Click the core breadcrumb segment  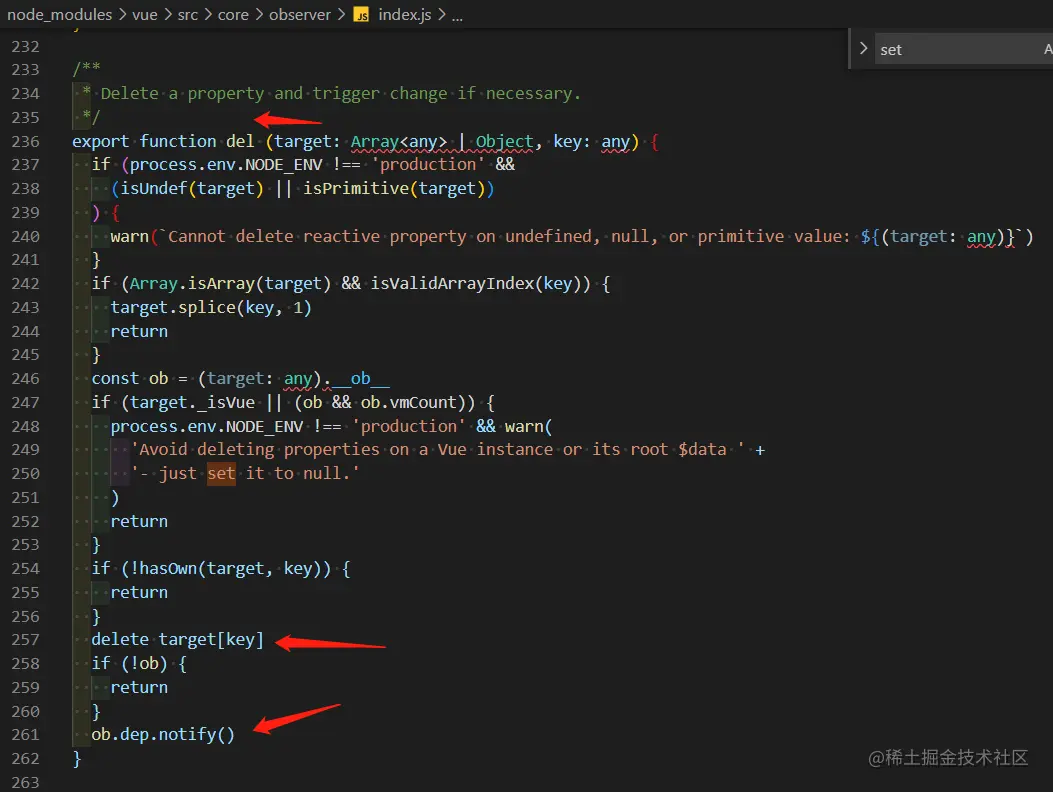click(x=233, y=14)
